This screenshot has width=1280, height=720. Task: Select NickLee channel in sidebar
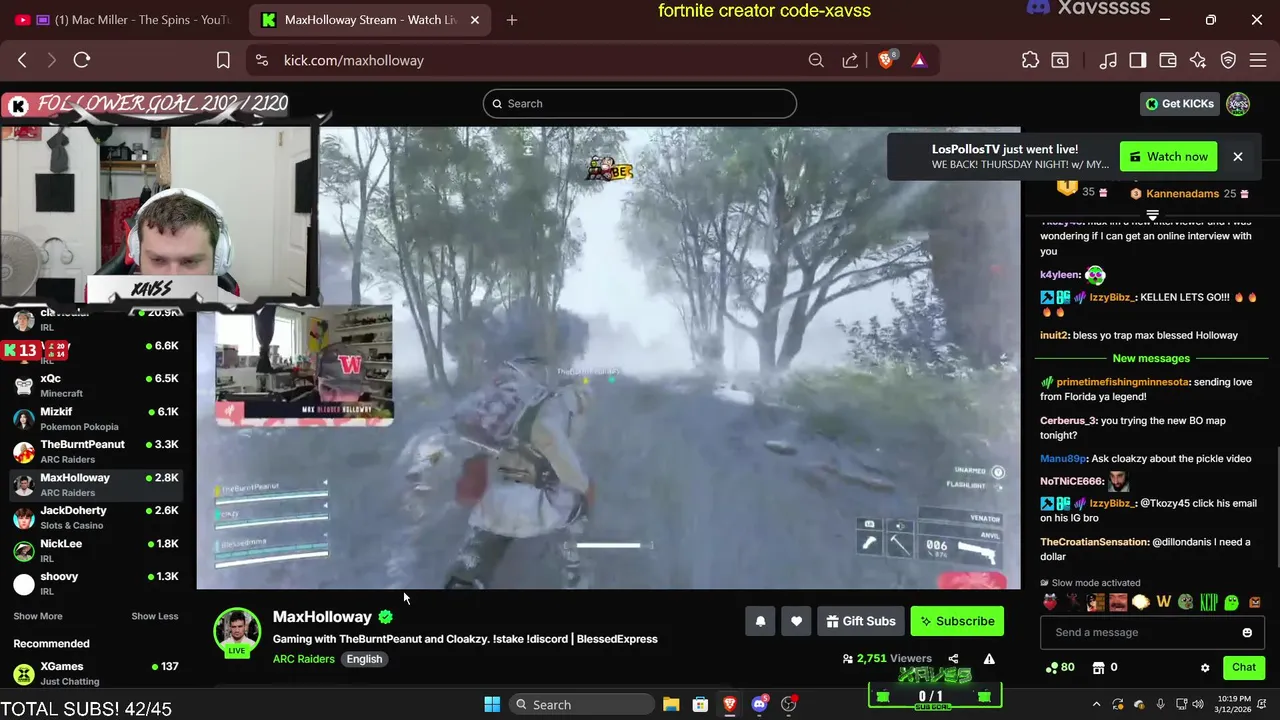point(95,550)
